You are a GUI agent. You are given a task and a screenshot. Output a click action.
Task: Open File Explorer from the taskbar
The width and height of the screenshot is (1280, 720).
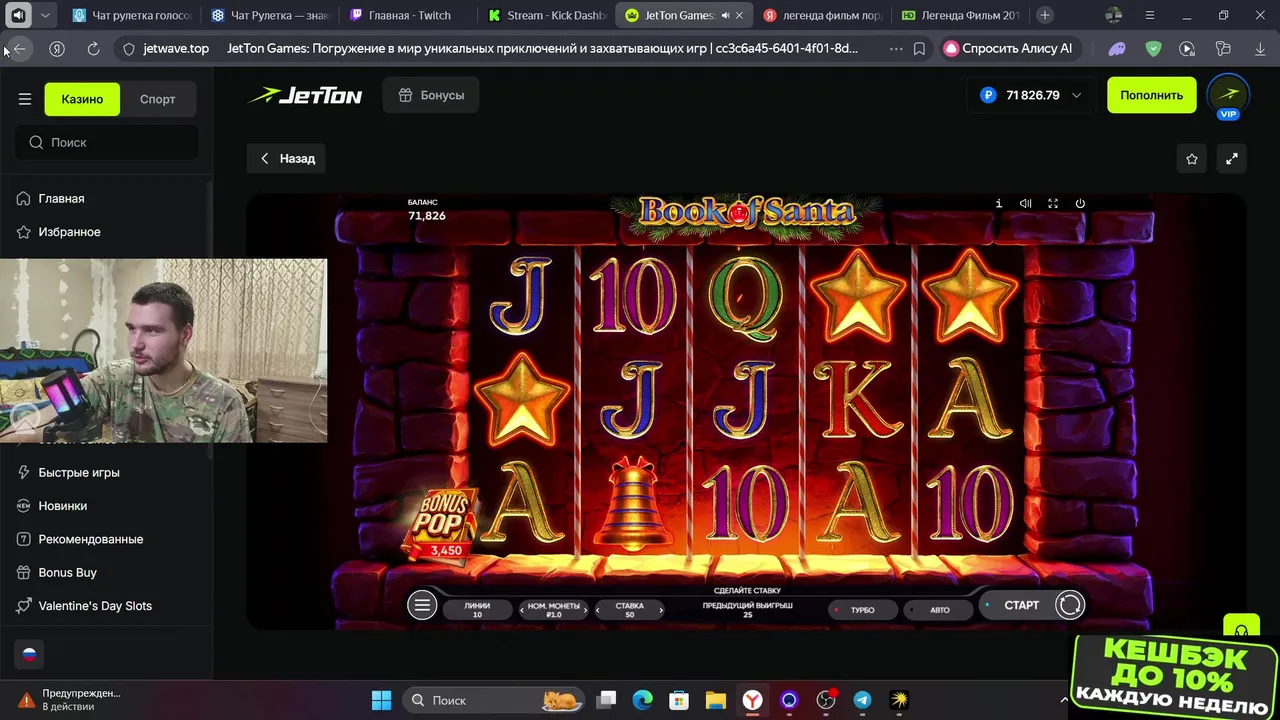(715, 700)
